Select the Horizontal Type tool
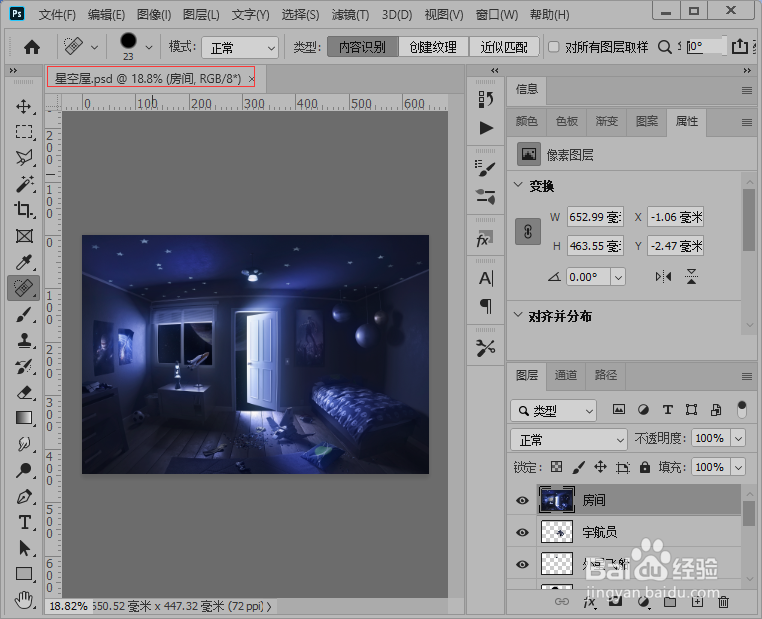Image resolution: width=762 pixels, height=619 pixels. point(24,522)
